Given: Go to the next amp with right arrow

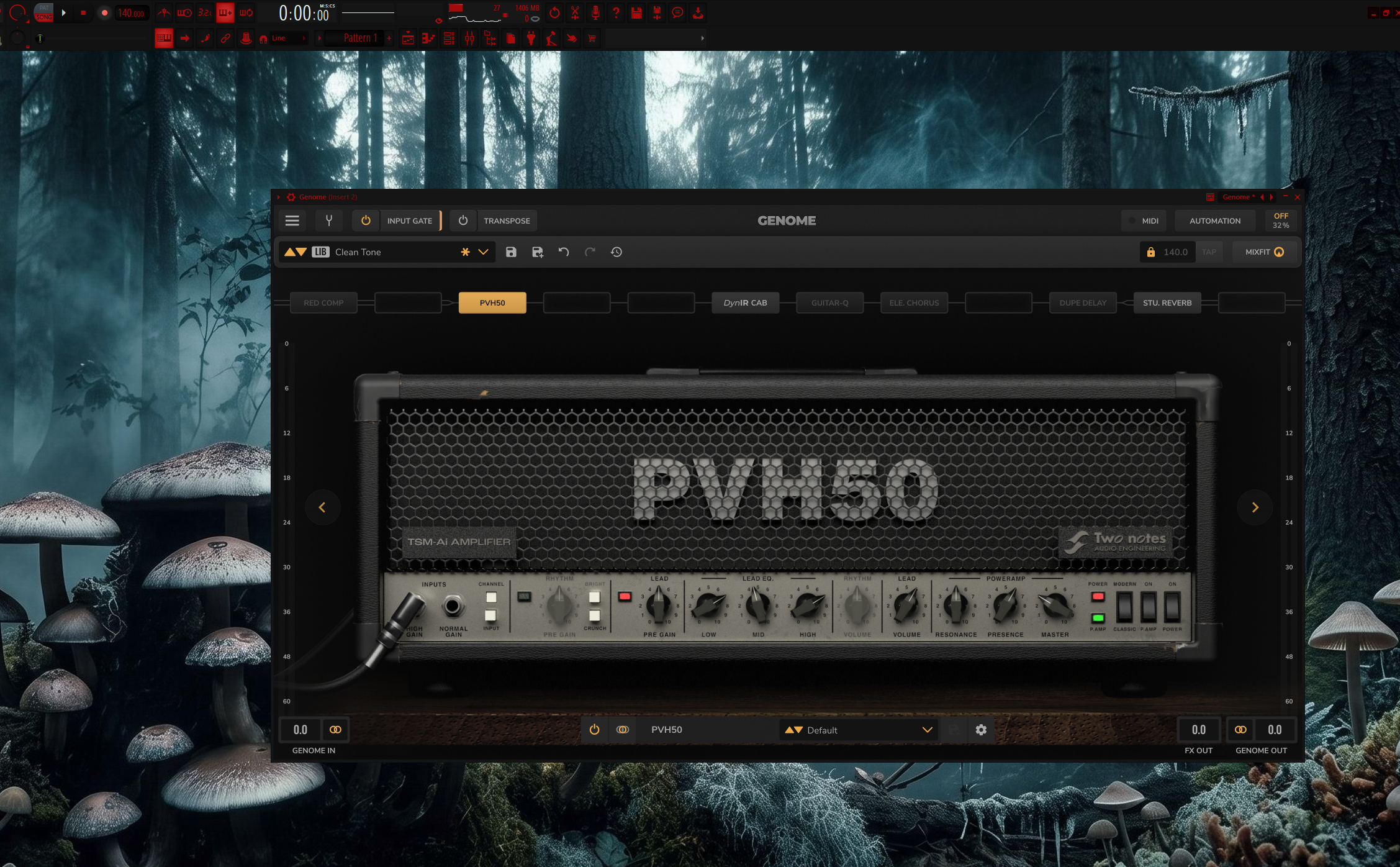Looking at the screenshot, I should [1255, 507].
